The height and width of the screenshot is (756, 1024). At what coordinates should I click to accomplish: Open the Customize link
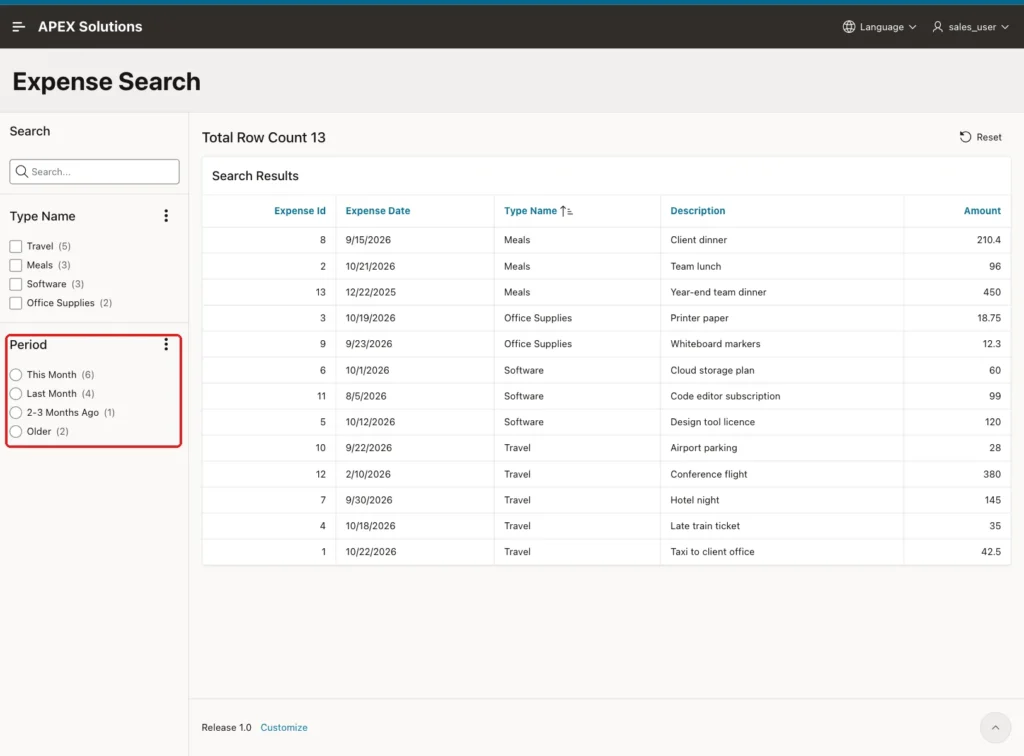(283, 727)
